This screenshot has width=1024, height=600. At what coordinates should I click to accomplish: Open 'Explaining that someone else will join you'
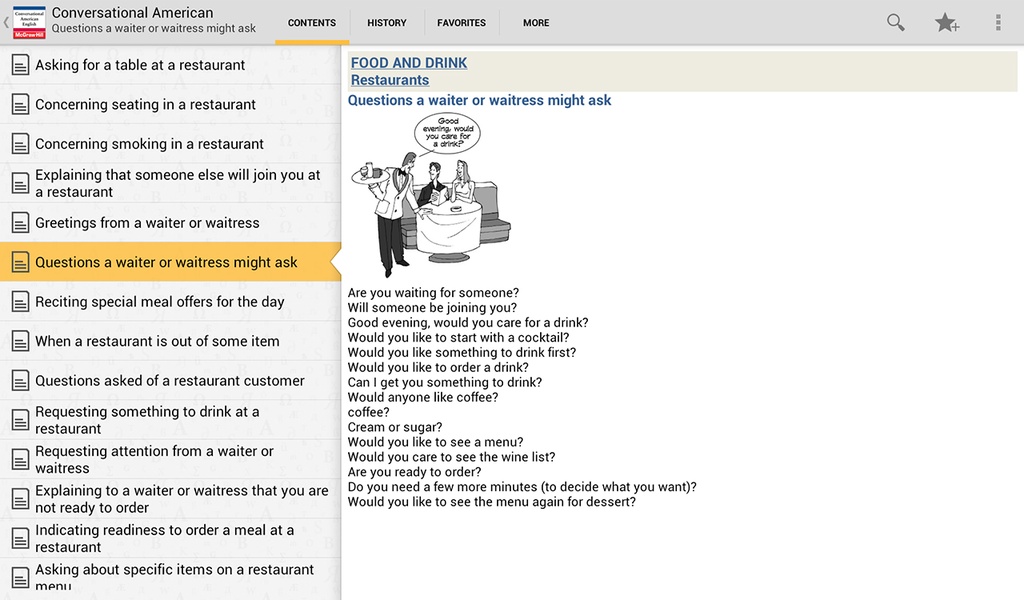pos(170,183)
